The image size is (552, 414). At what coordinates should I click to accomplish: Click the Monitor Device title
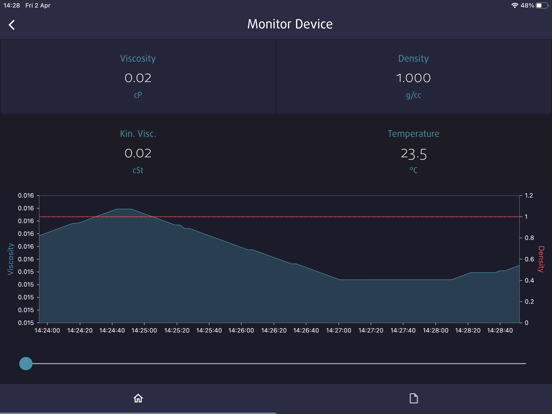coord(290,24)
